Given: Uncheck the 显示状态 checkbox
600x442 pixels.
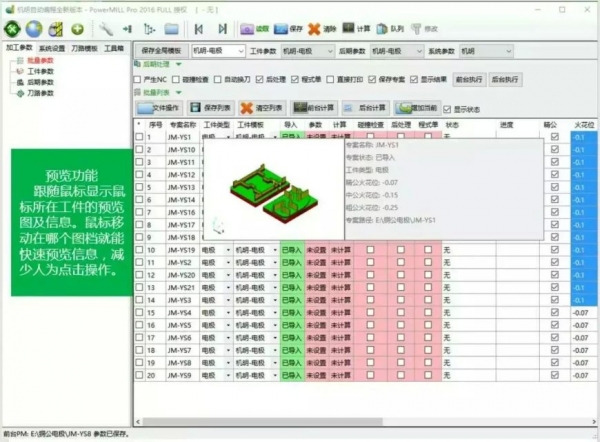Looking at the screenshot, I should [447, 110].
